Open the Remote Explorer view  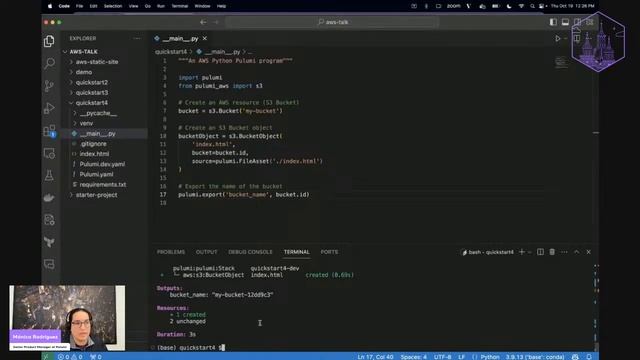pyautogui.click(x=49, y=153)
